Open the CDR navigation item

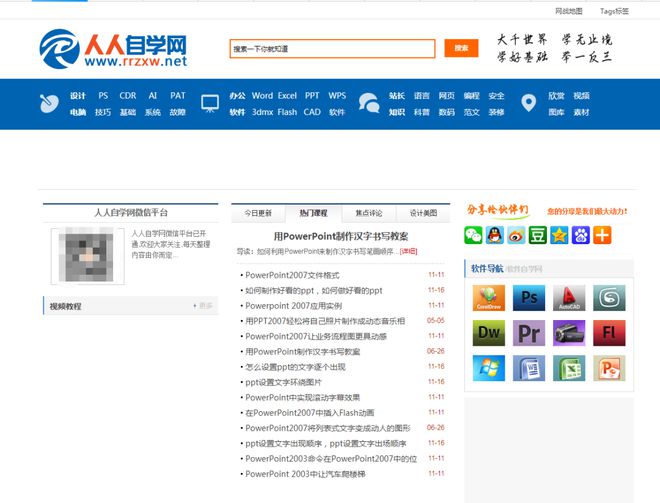tap(128, 96)
